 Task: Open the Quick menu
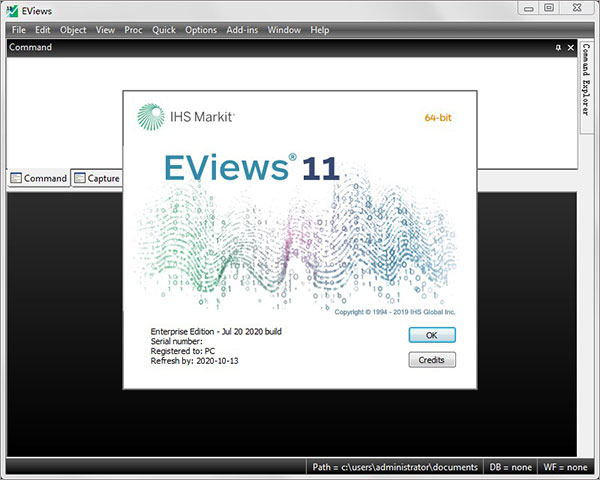point(164,30)
